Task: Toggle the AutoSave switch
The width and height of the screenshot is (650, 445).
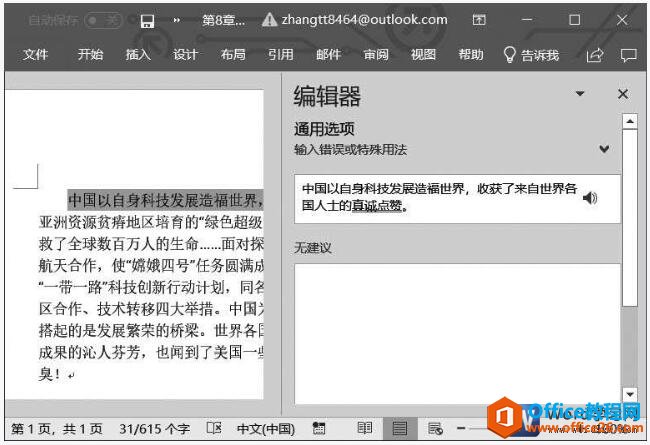Action: pos(104,20)
